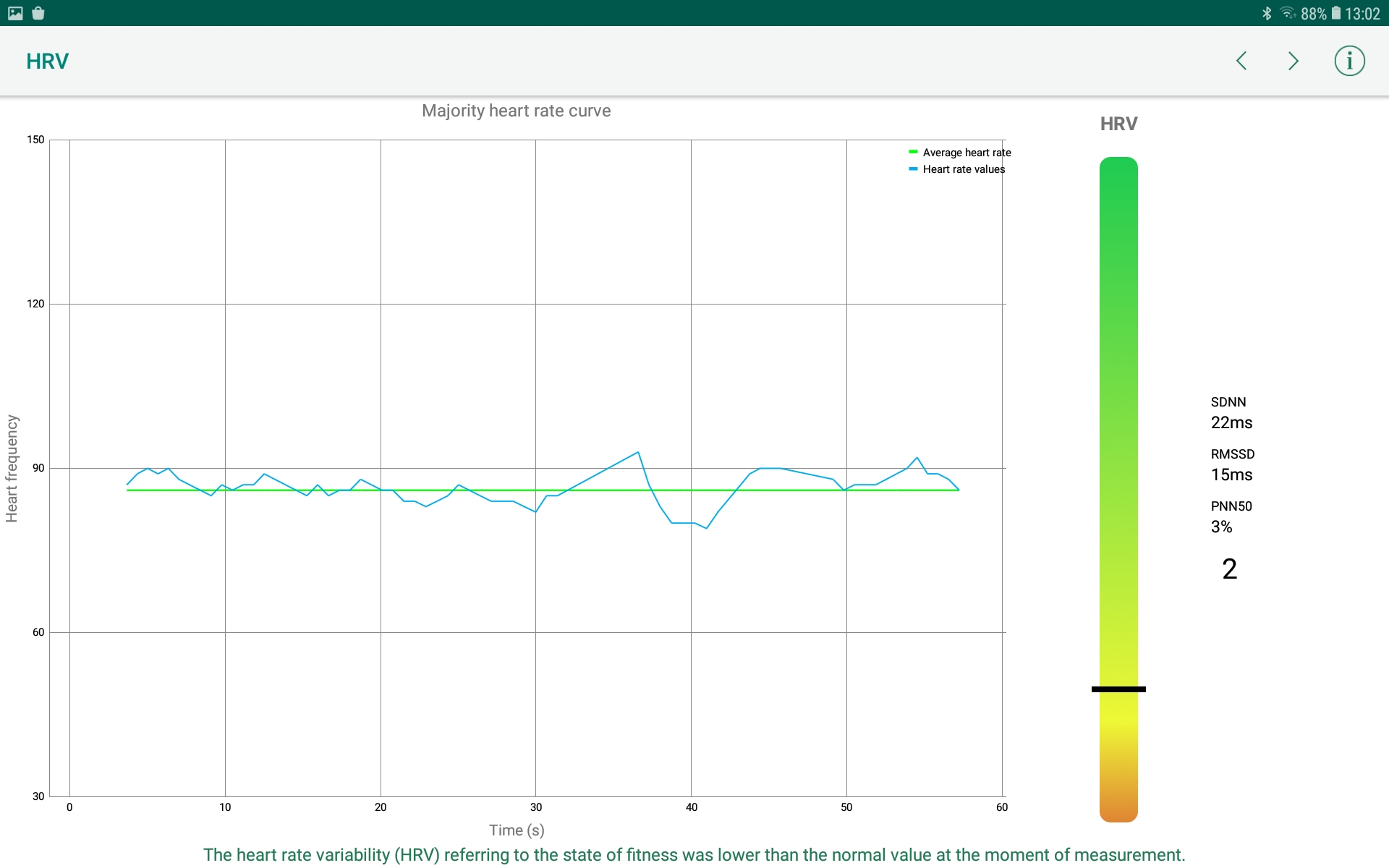1389x868 pixels.
Task: Go to next page with right chevron
Action: (x=1294, y=61)
